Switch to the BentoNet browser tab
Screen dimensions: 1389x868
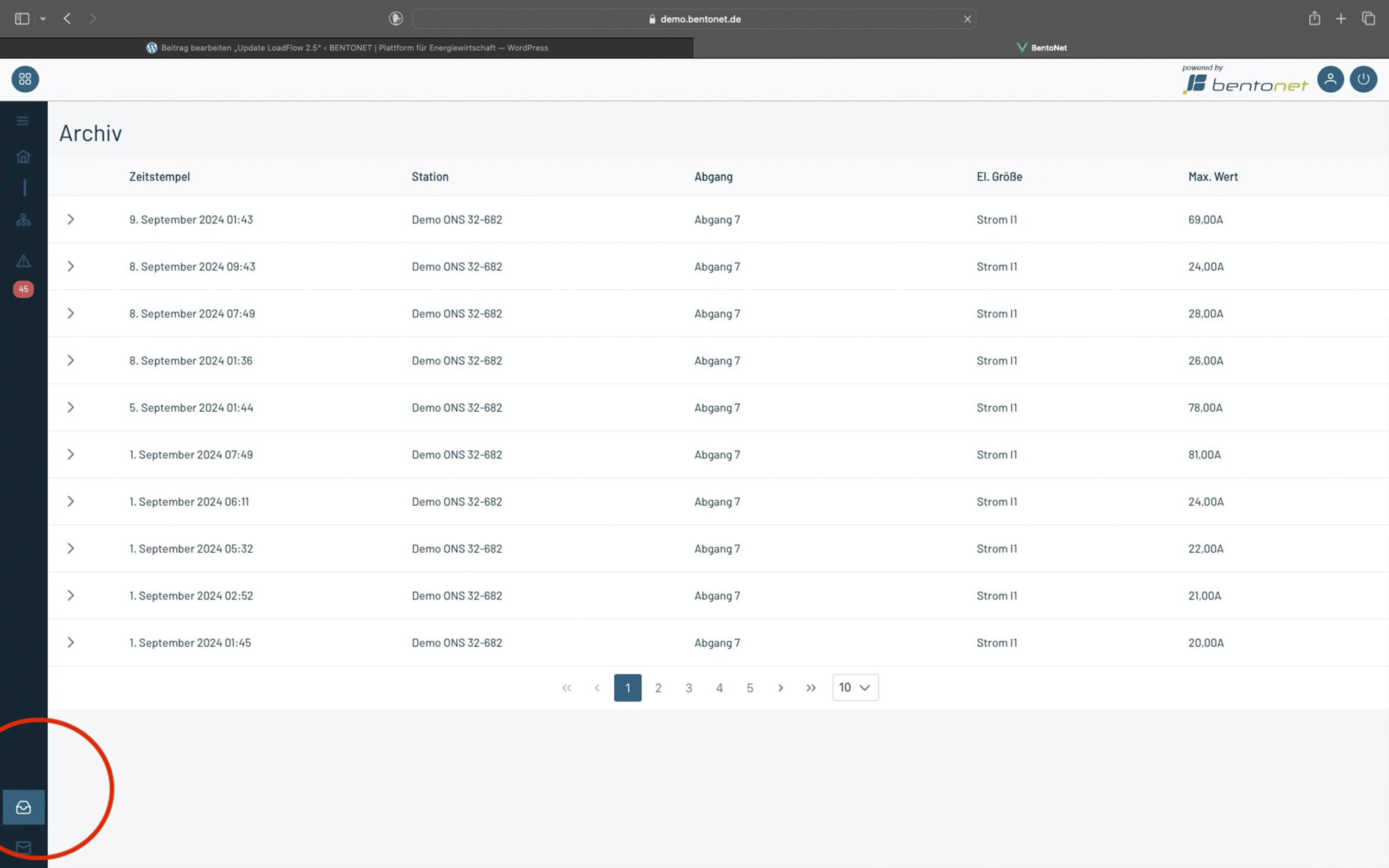coord(1041,48)
